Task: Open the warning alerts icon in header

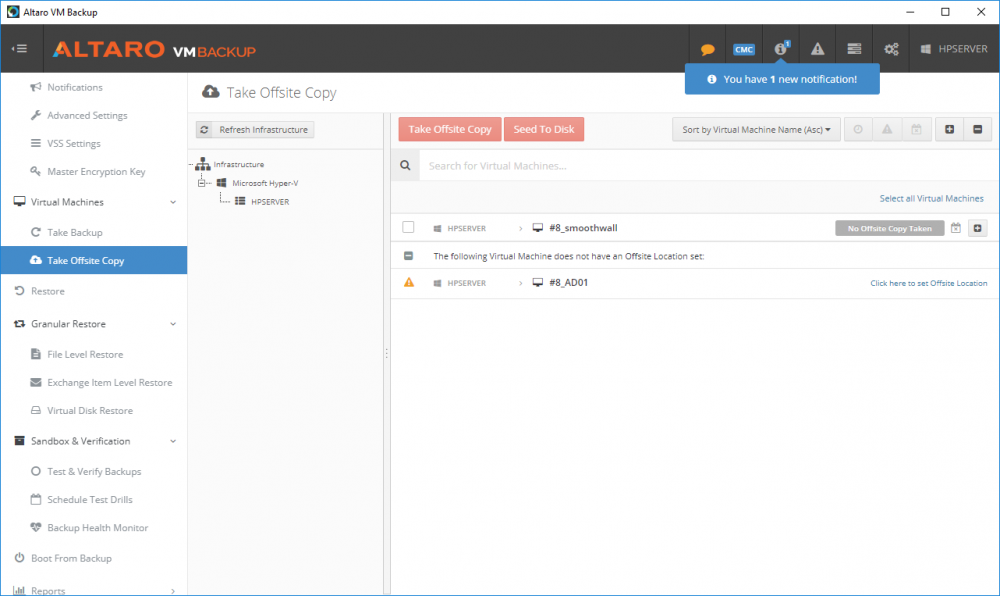Action: tap(818, 49)
